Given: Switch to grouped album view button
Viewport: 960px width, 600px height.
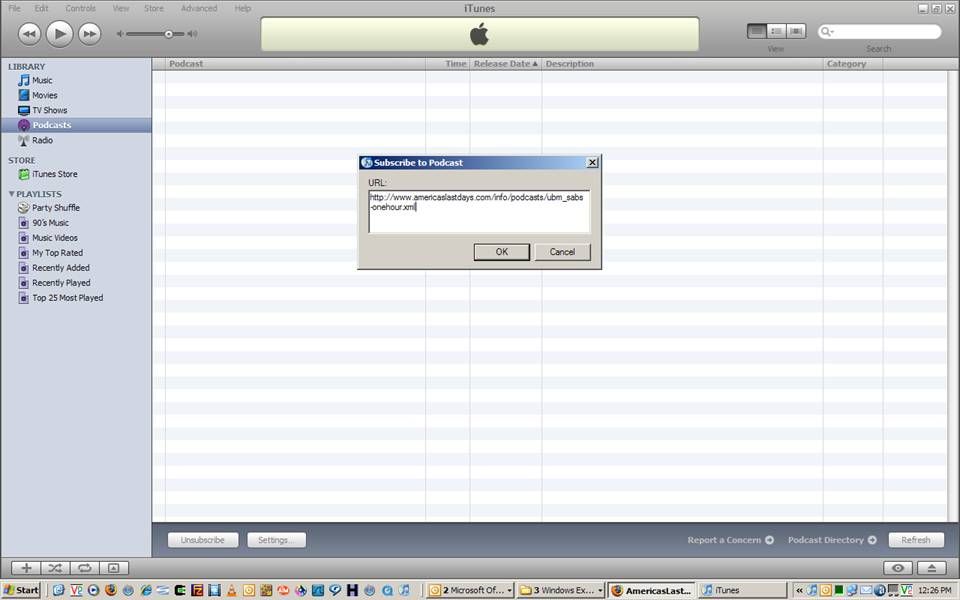Looking at the screenshot, I should [x=776, y=31].
